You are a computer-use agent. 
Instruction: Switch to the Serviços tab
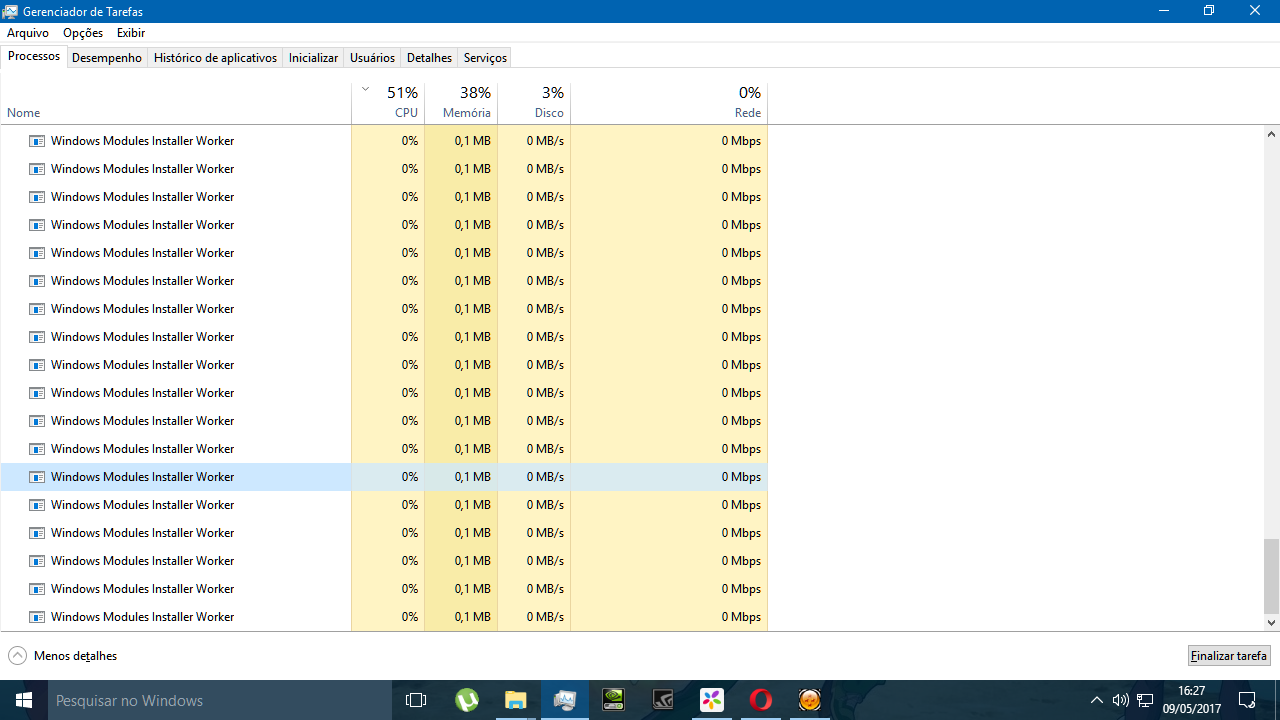pos(485,58)
